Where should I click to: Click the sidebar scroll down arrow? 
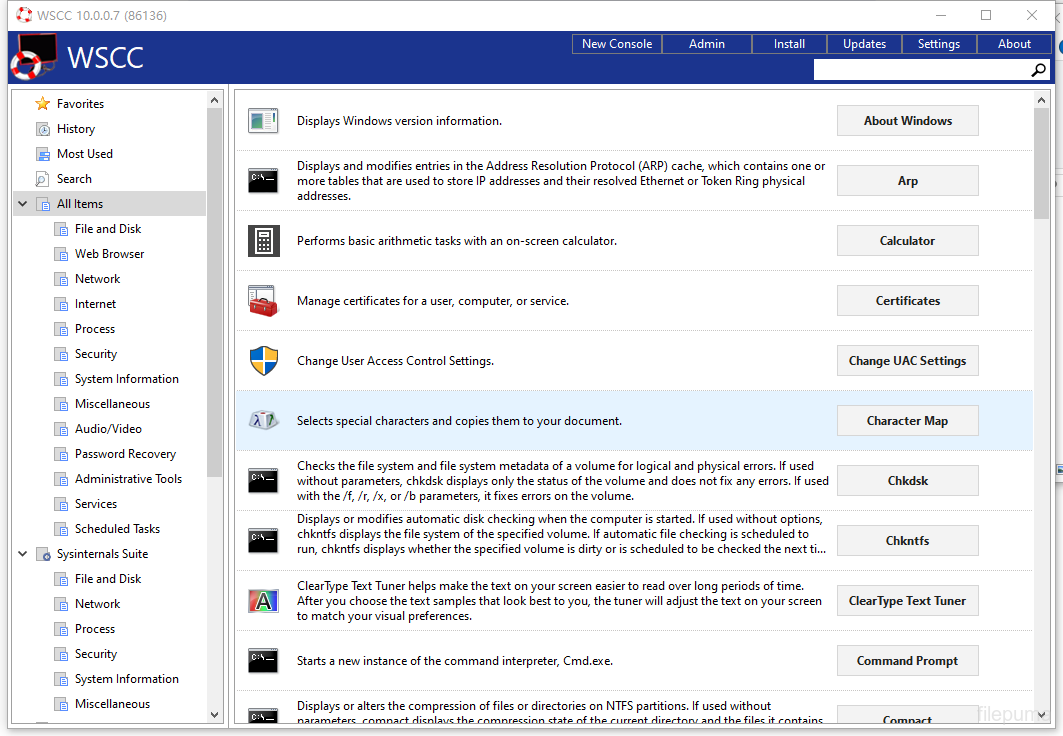[215, 715]
